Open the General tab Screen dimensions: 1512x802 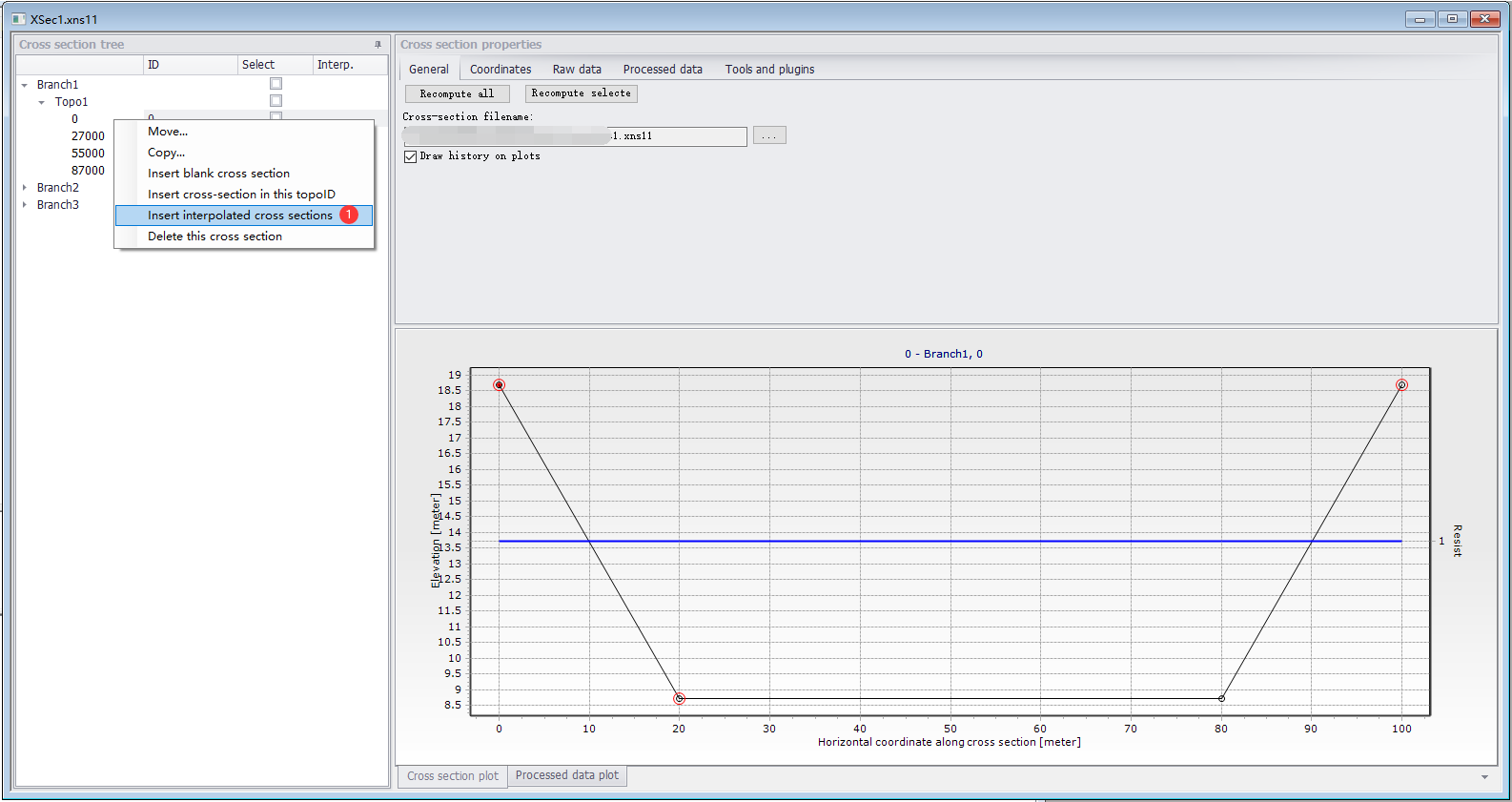click(429, 69)
